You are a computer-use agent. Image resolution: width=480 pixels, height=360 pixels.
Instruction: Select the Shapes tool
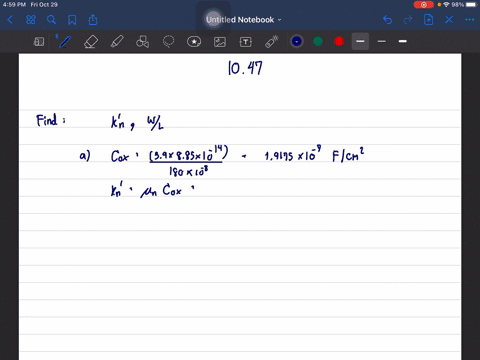click(142, 42)
